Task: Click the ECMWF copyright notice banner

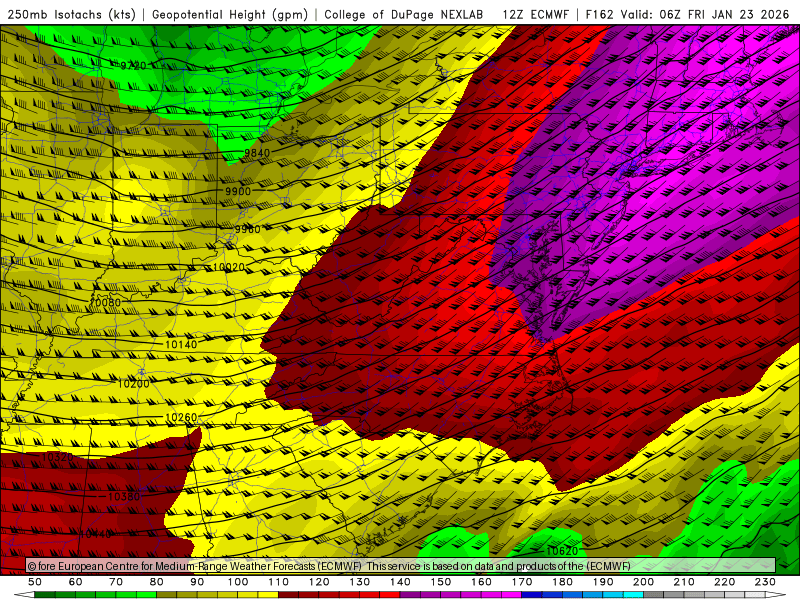Action: pyautogui.click(x=401, y=565)
